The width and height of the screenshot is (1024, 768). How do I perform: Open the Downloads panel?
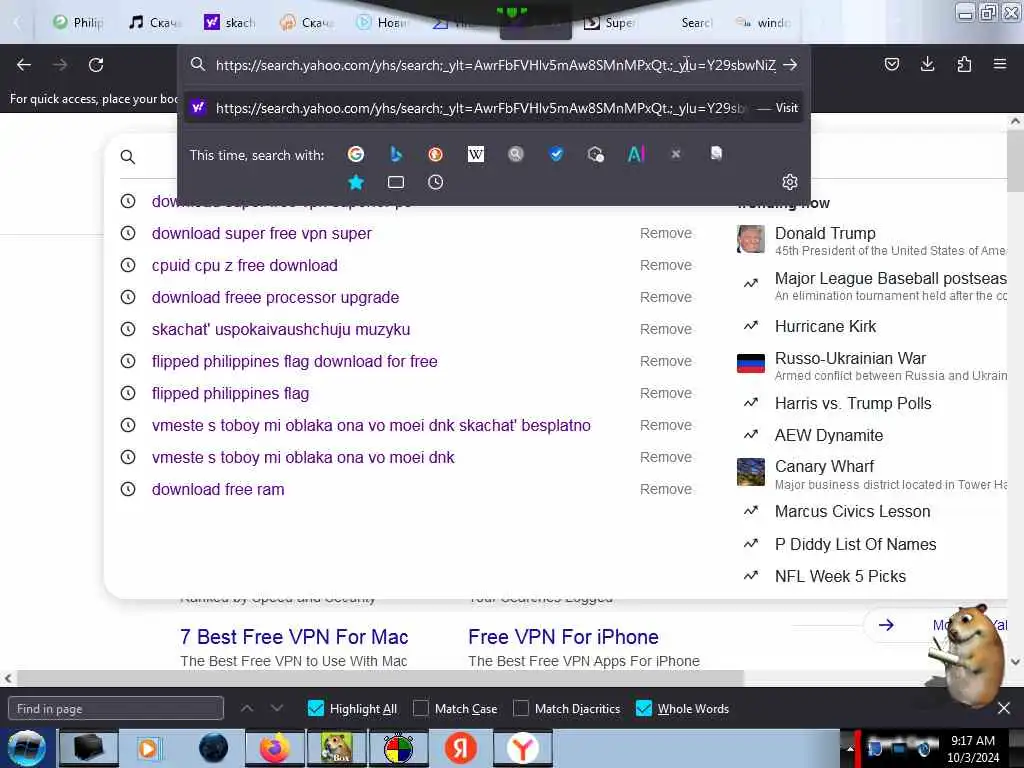point(927,64)
